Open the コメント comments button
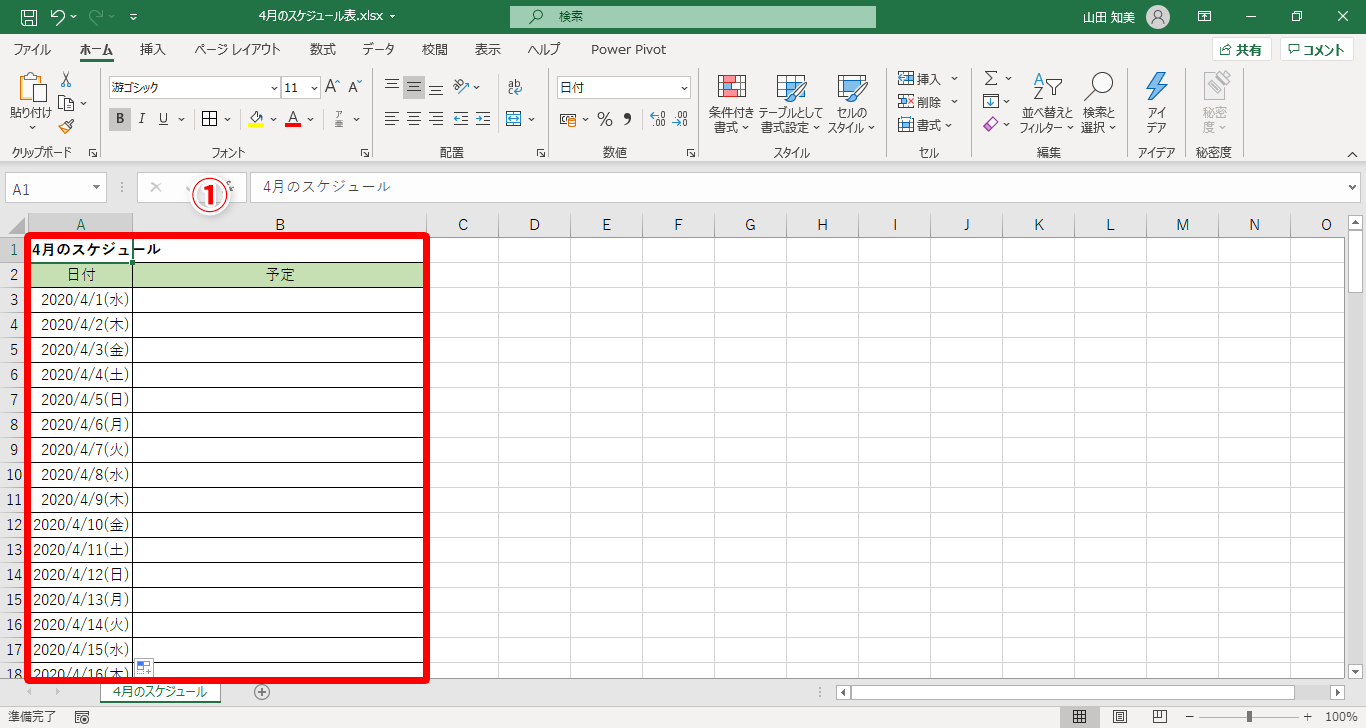The width and height of the screenshot is (1366, 728). (x=1316, y=49)
